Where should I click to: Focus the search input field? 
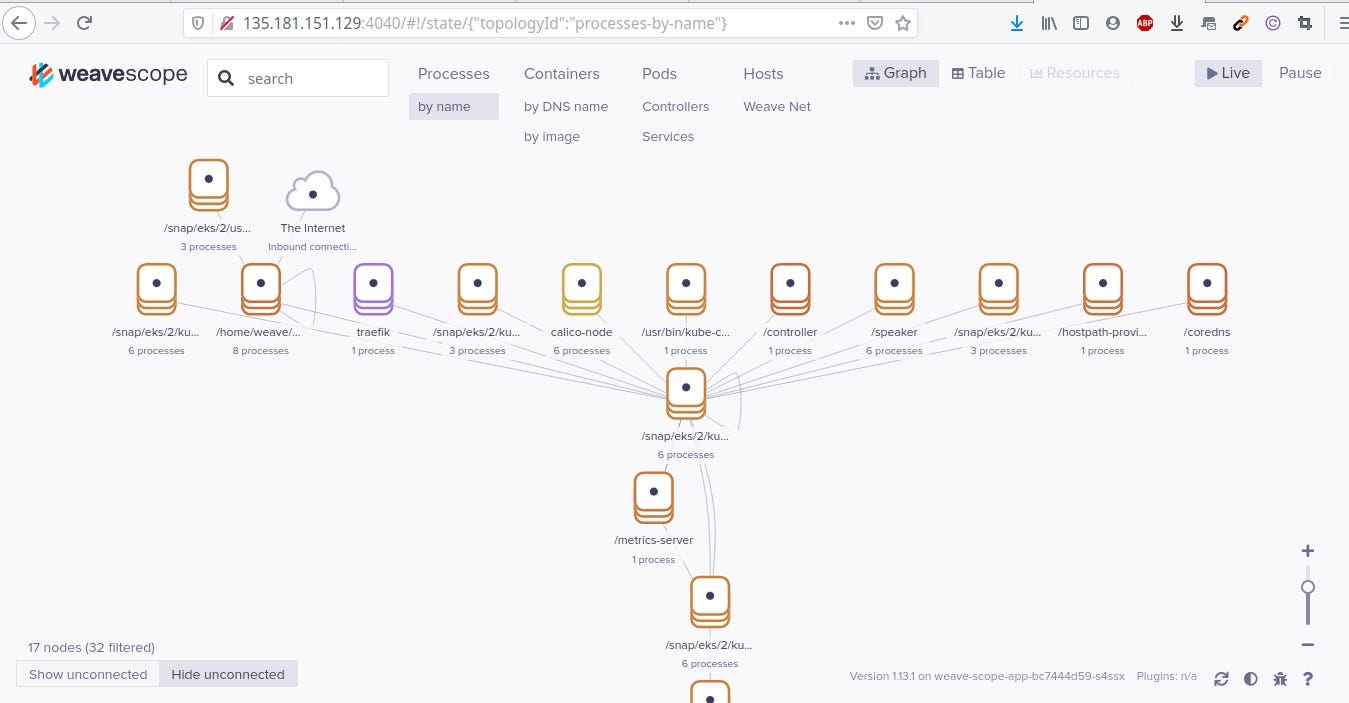click(298, 79)
